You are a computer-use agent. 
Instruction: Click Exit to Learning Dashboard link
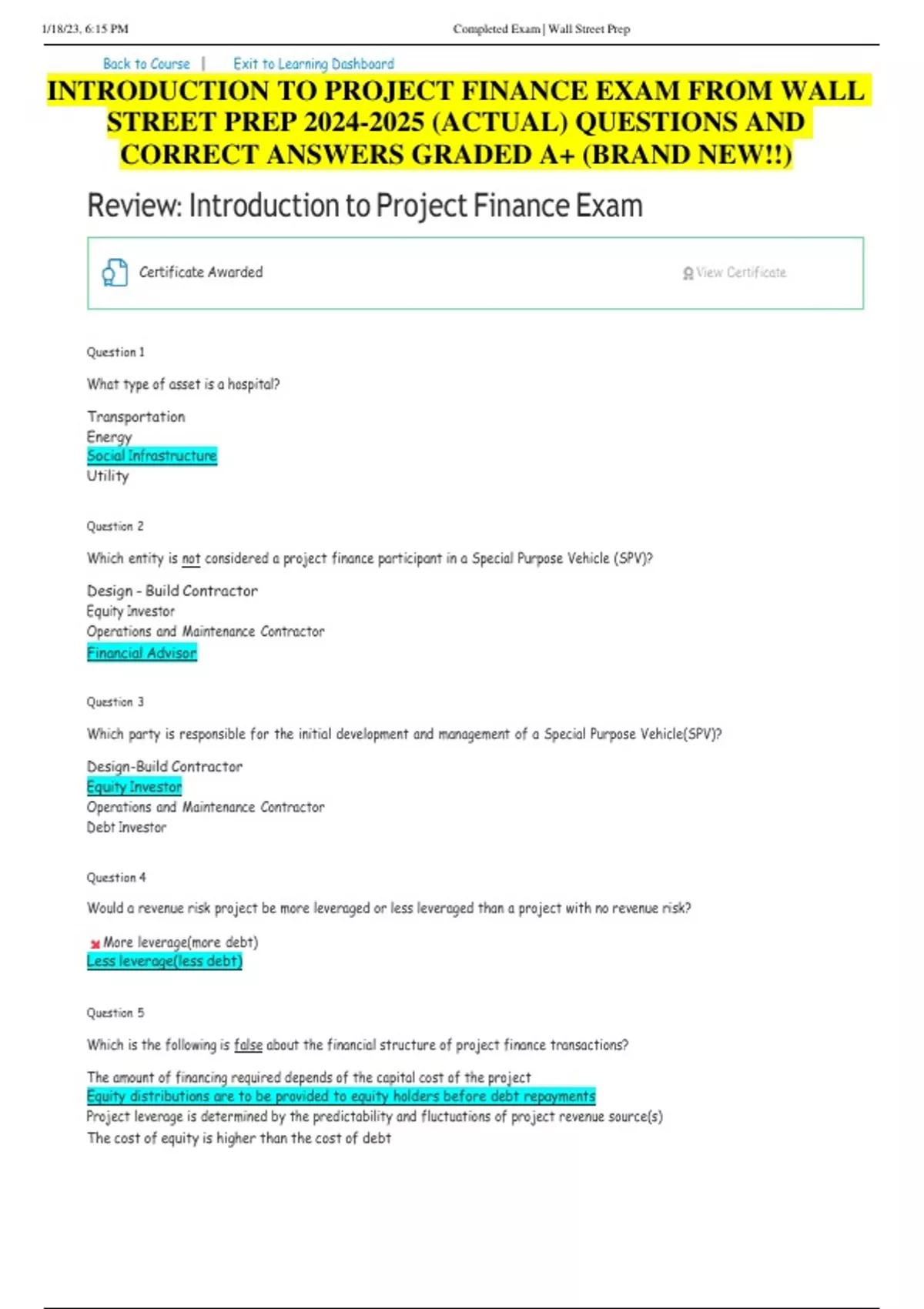[x=313, y=64]
